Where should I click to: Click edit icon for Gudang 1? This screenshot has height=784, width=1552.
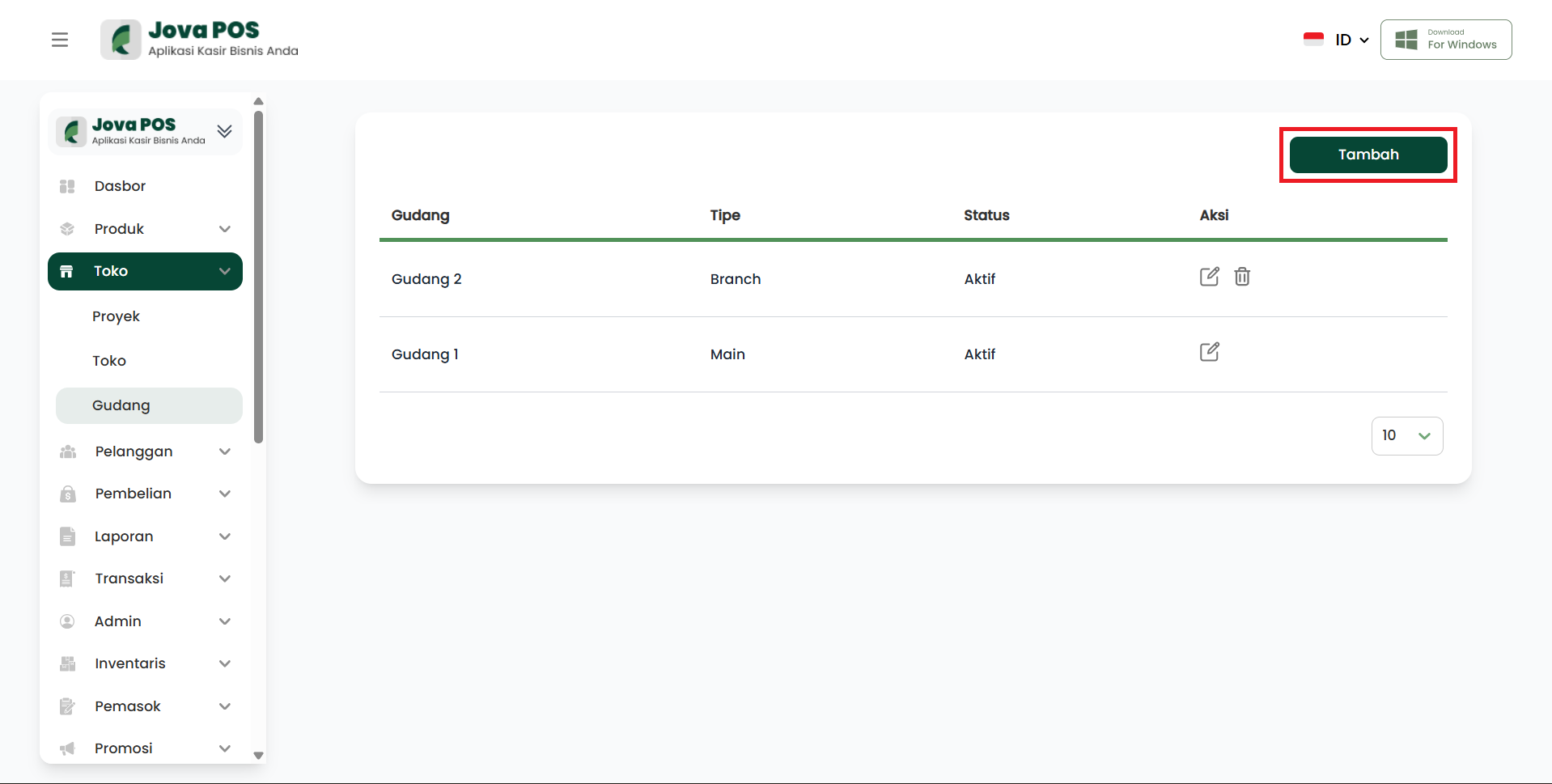click(1209, 352)
